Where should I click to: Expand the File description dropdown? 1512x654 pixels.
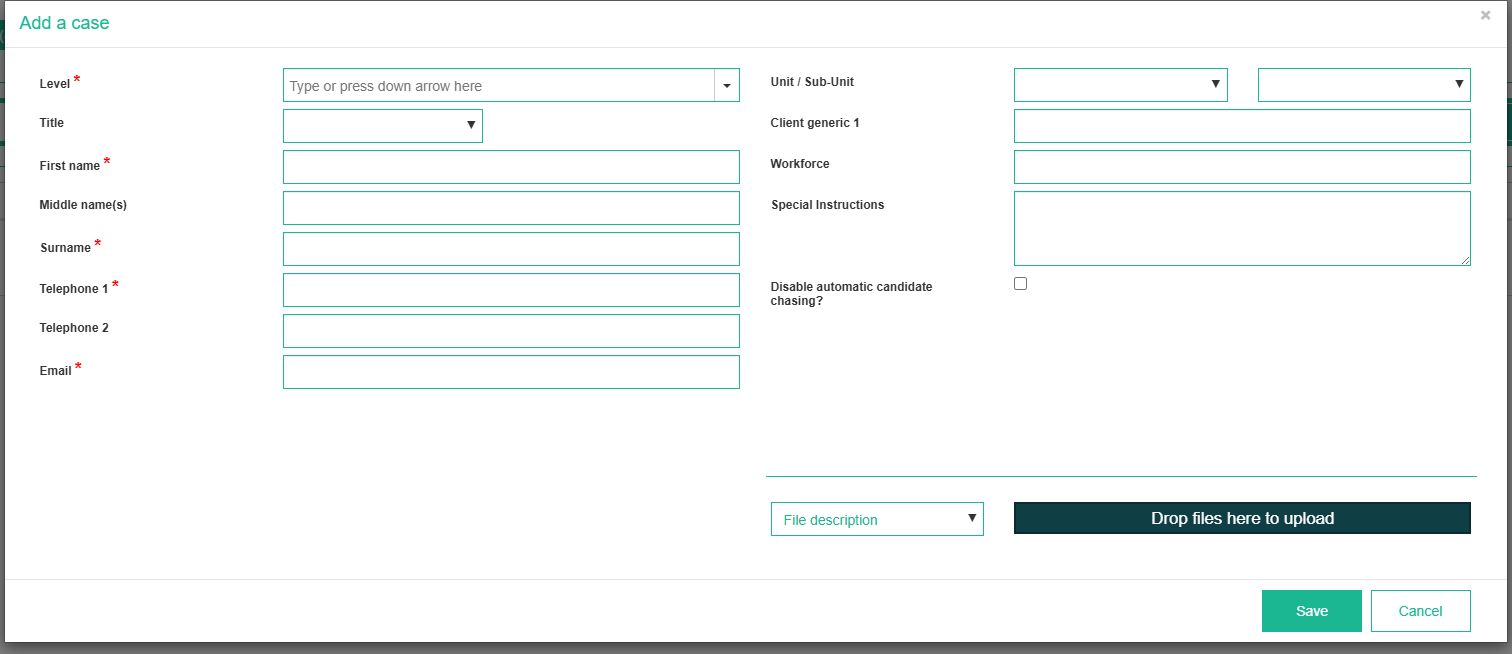click(x=877, y=519)
